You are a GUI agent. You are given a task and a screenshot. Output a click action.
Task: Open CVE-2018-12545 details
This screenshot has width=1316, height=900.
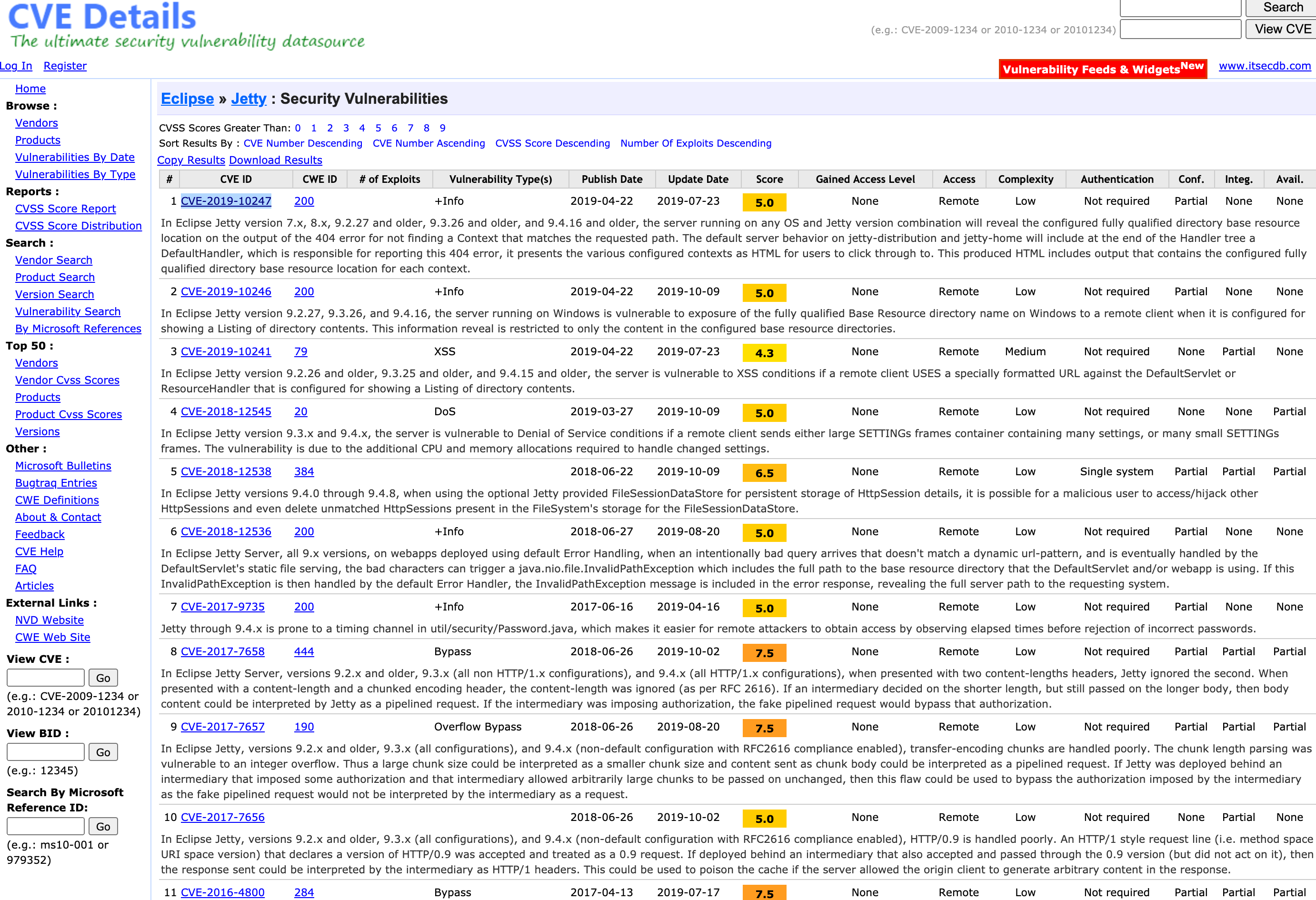pos(226,412)
